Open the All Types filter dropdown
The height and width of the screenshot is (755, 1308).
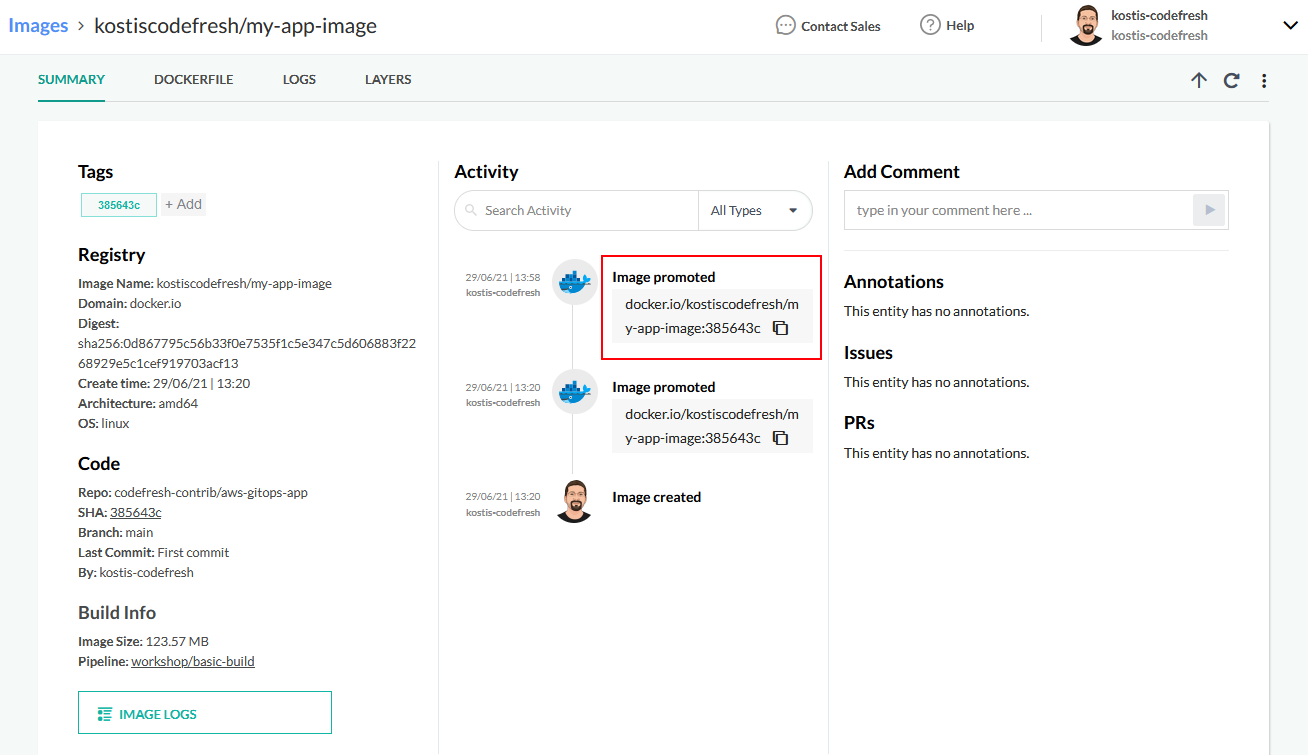coord(755,211)
